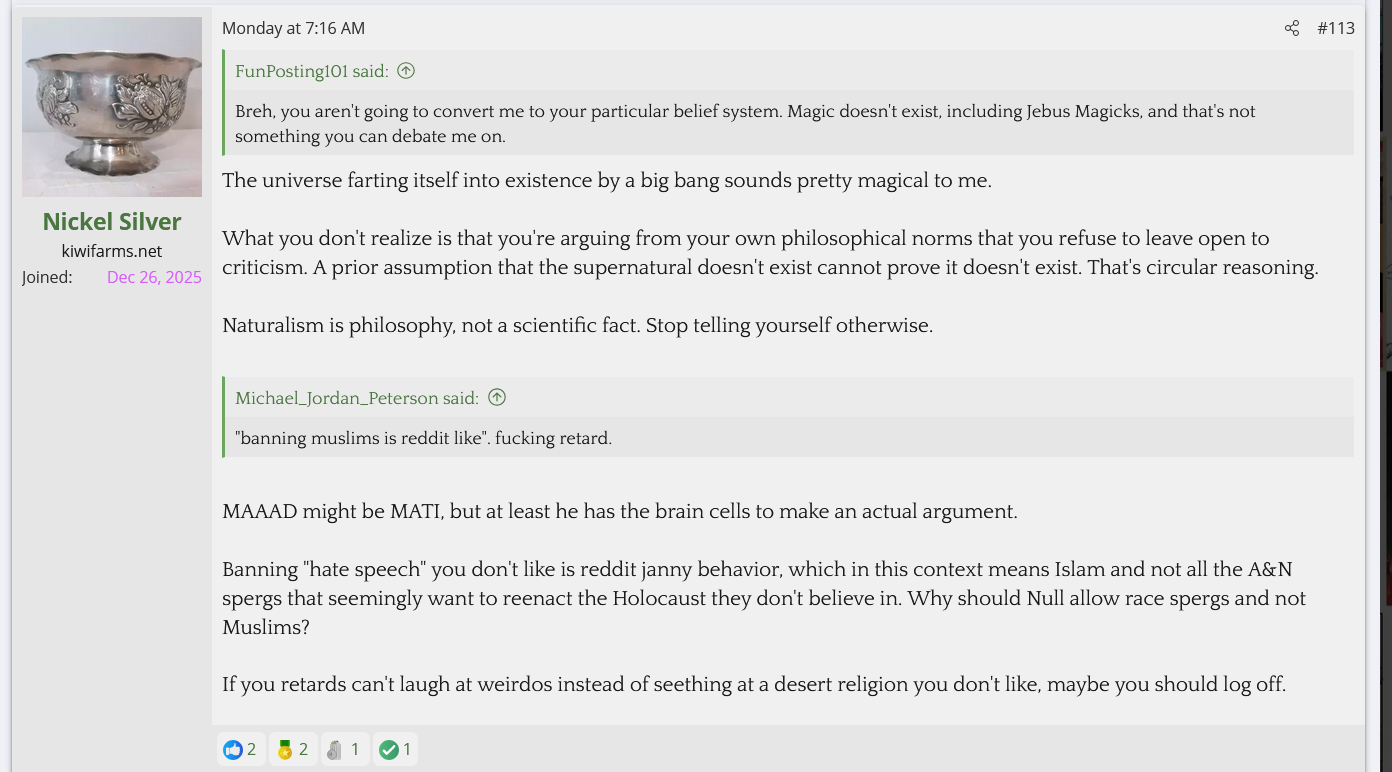Click the blue thumbs-up Like reaction
Screen dimensions: 1392x772
coord(233,749)
